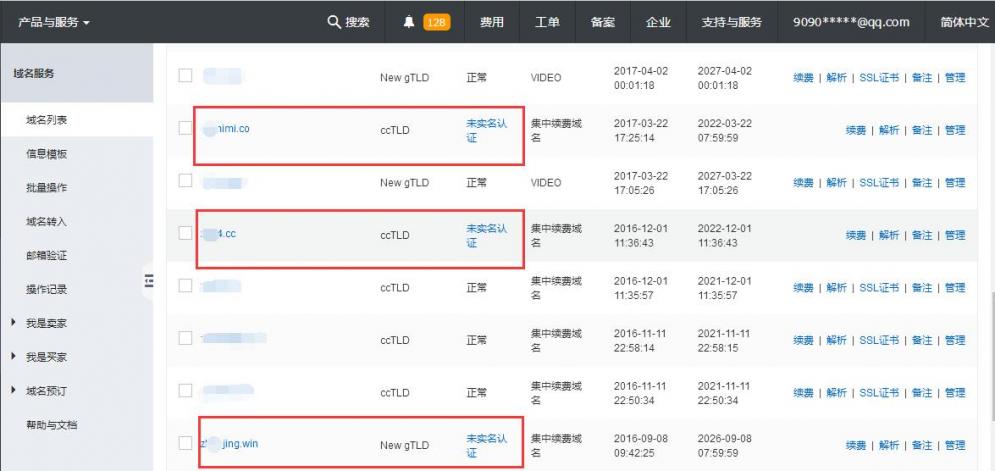Select 域名列表 in the sidebar
This screenshot has width=995, height=471.
47,121
